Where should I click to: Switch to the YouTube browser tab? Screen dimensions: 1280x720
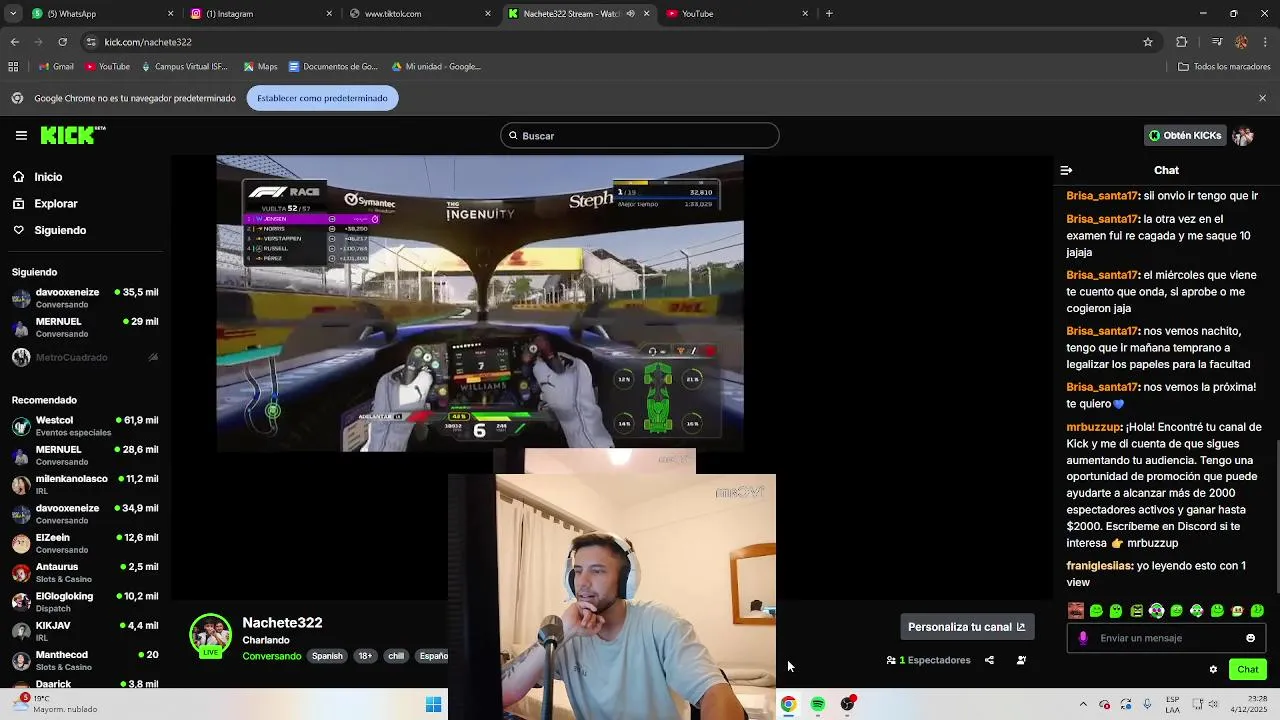(737, 14)
